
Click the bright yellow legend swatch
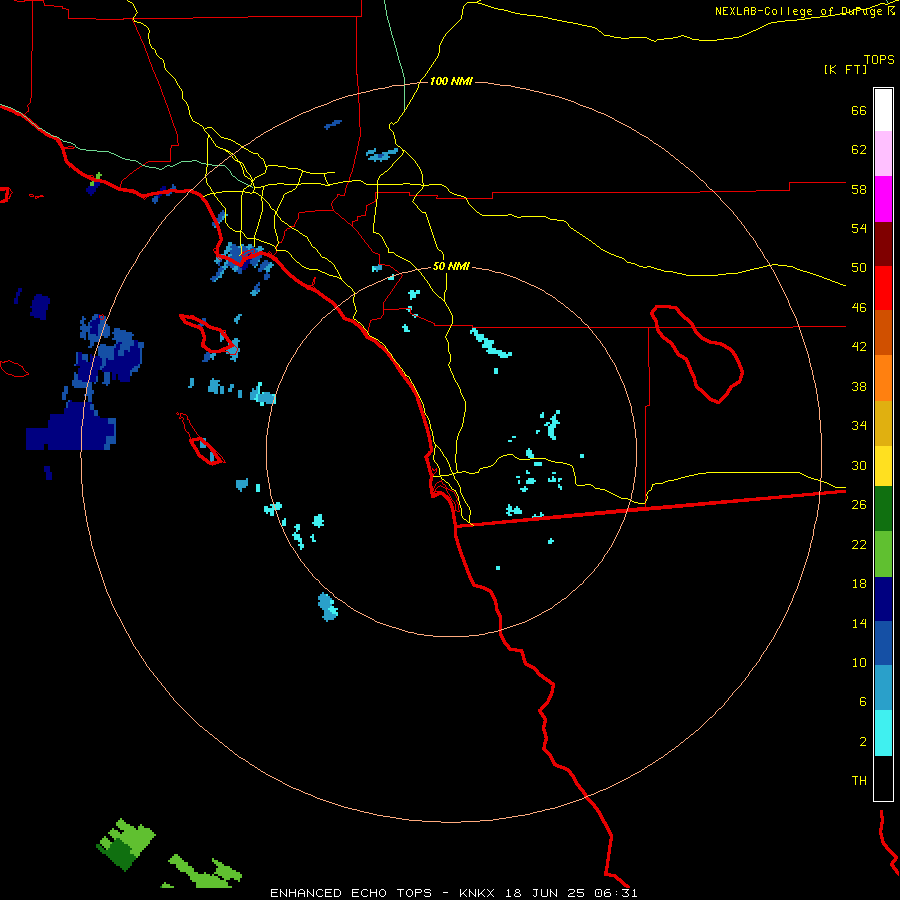click(x=883, y=466)
